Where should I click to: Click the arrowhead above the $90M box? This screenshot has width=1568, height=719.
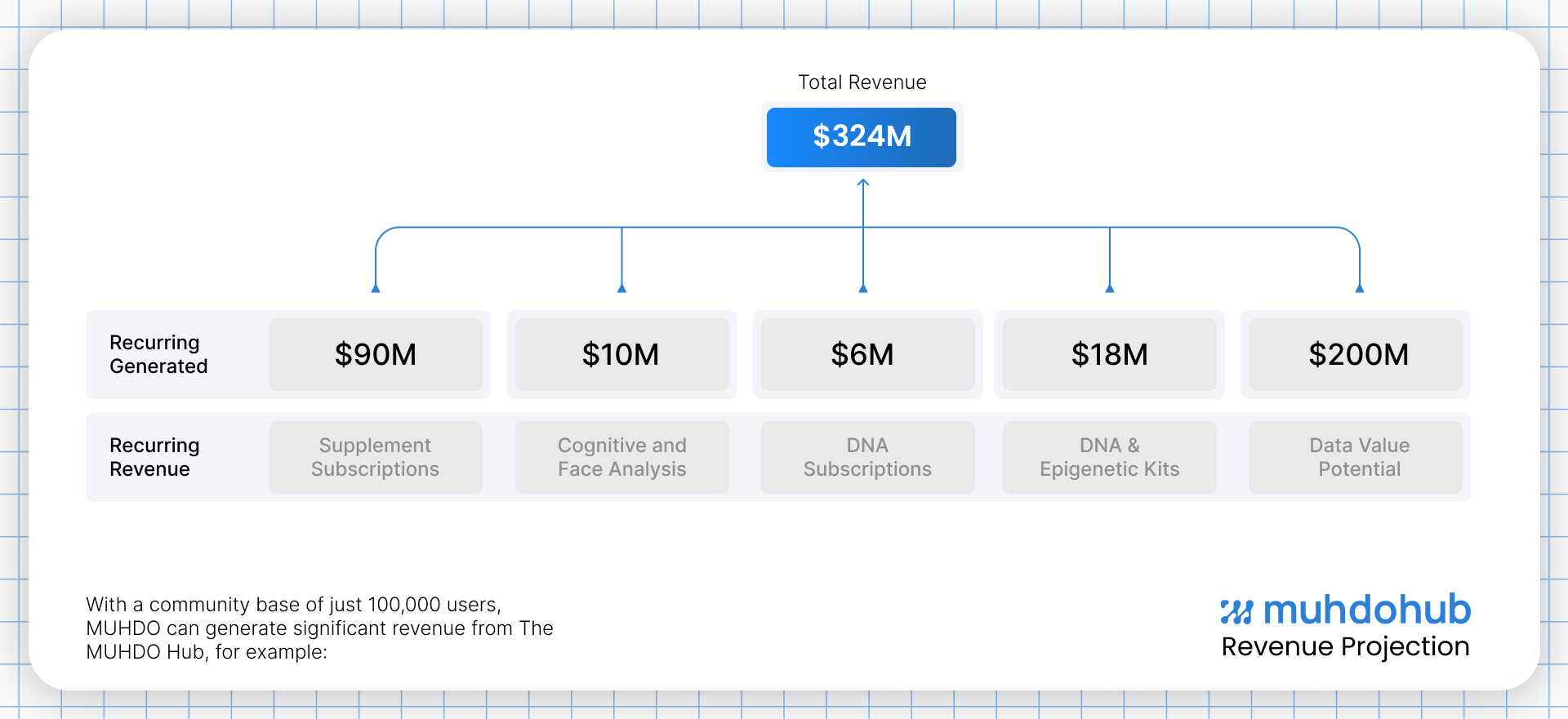tap(376, 287)
